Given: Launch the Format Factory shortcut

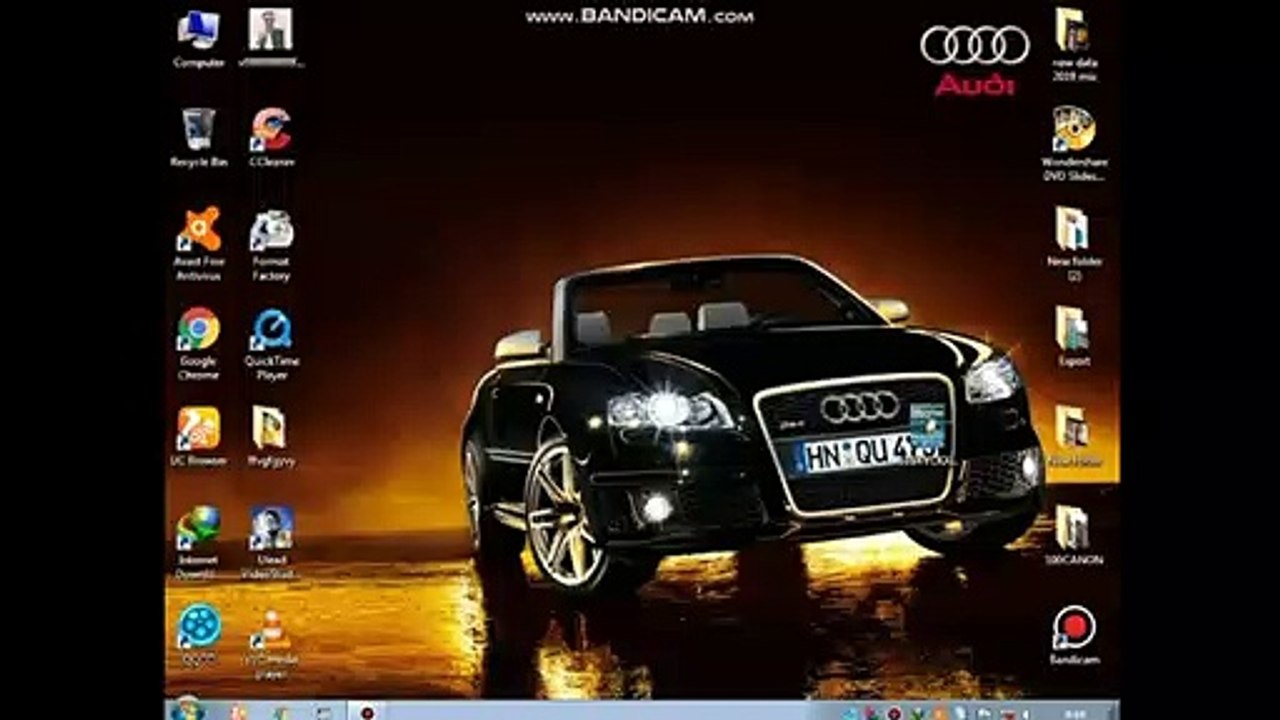Looking at the screenshot, I should pos(271,244).
